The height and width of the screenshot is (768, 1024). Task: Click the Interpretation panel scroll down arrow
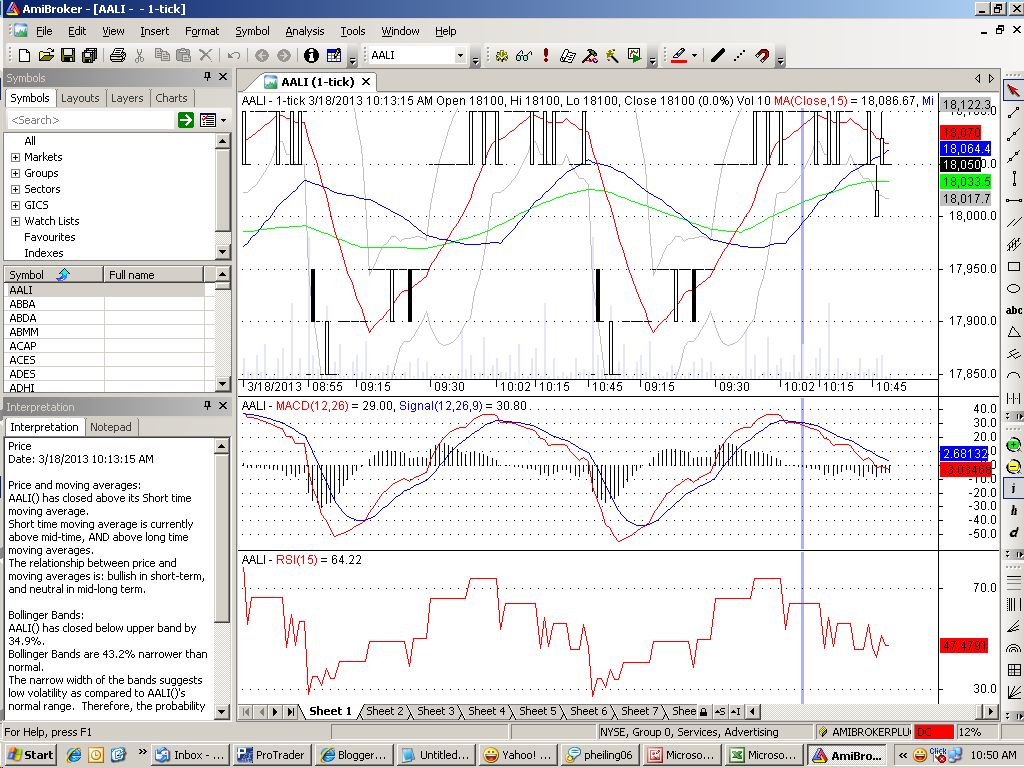coord(222,712)
